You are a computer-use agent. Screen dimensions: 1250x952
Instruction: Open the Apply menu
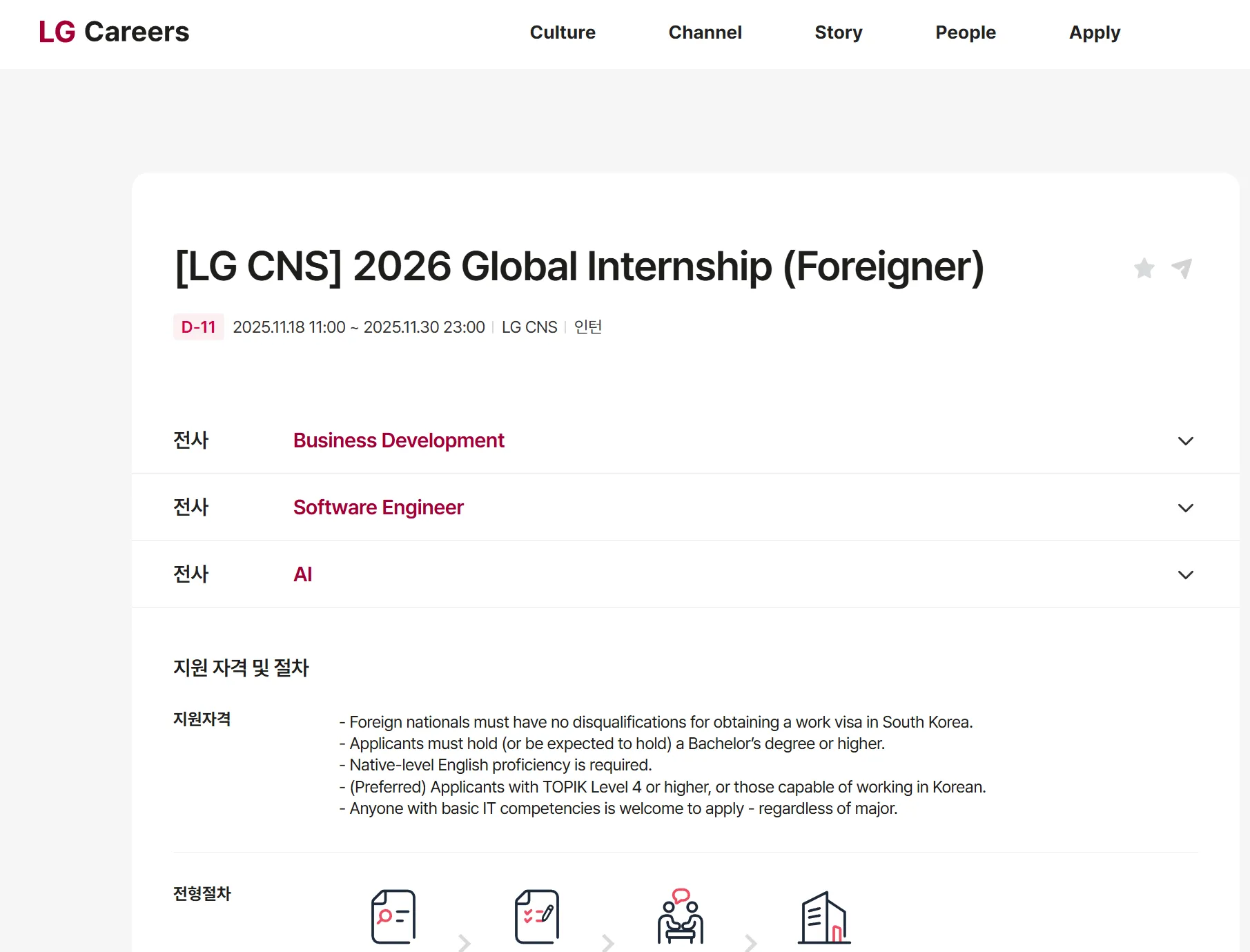(1095, 32)
